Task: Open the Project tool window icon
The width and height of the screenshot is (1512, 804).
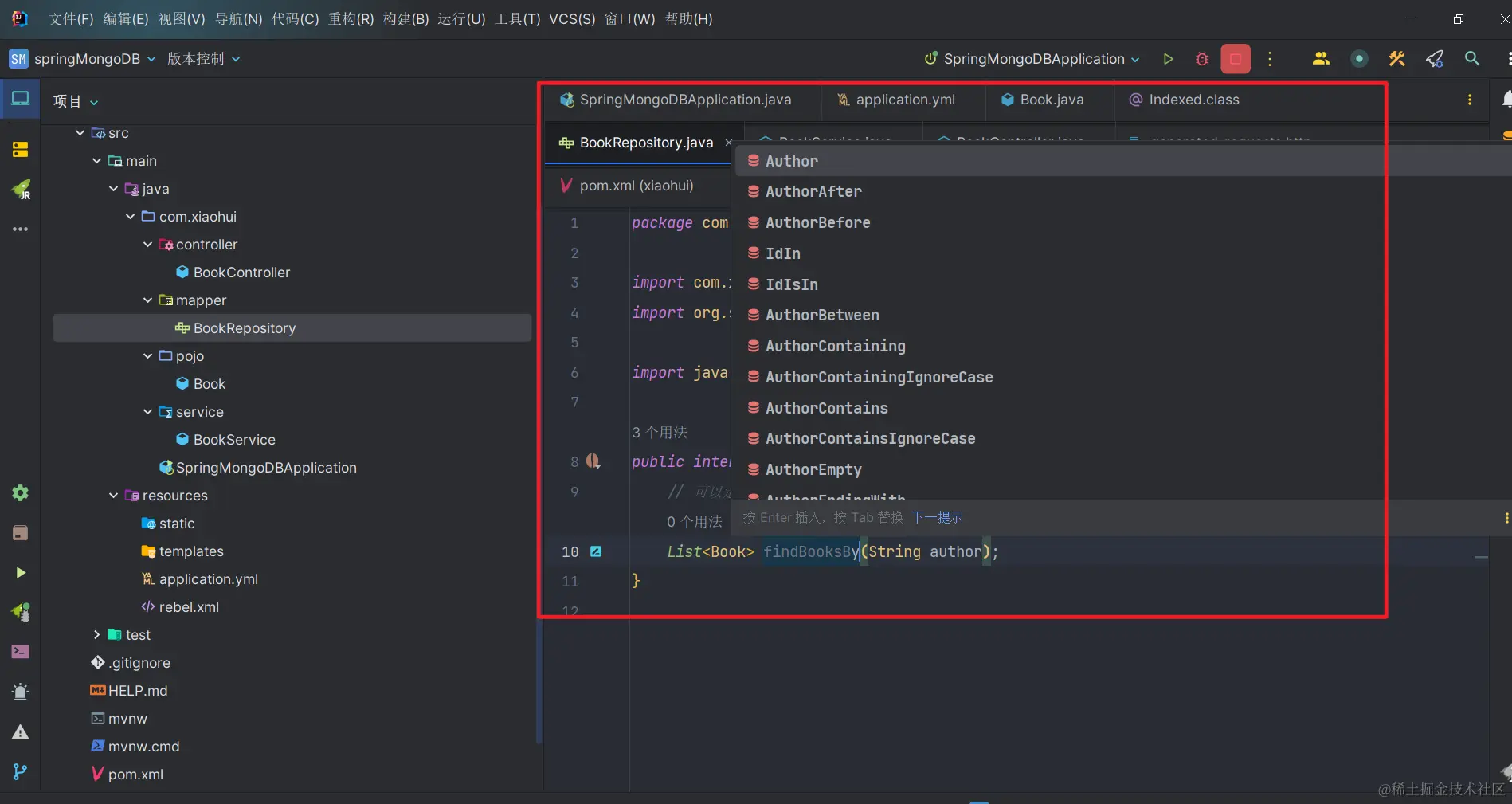Action: click(x=20, y=99)
